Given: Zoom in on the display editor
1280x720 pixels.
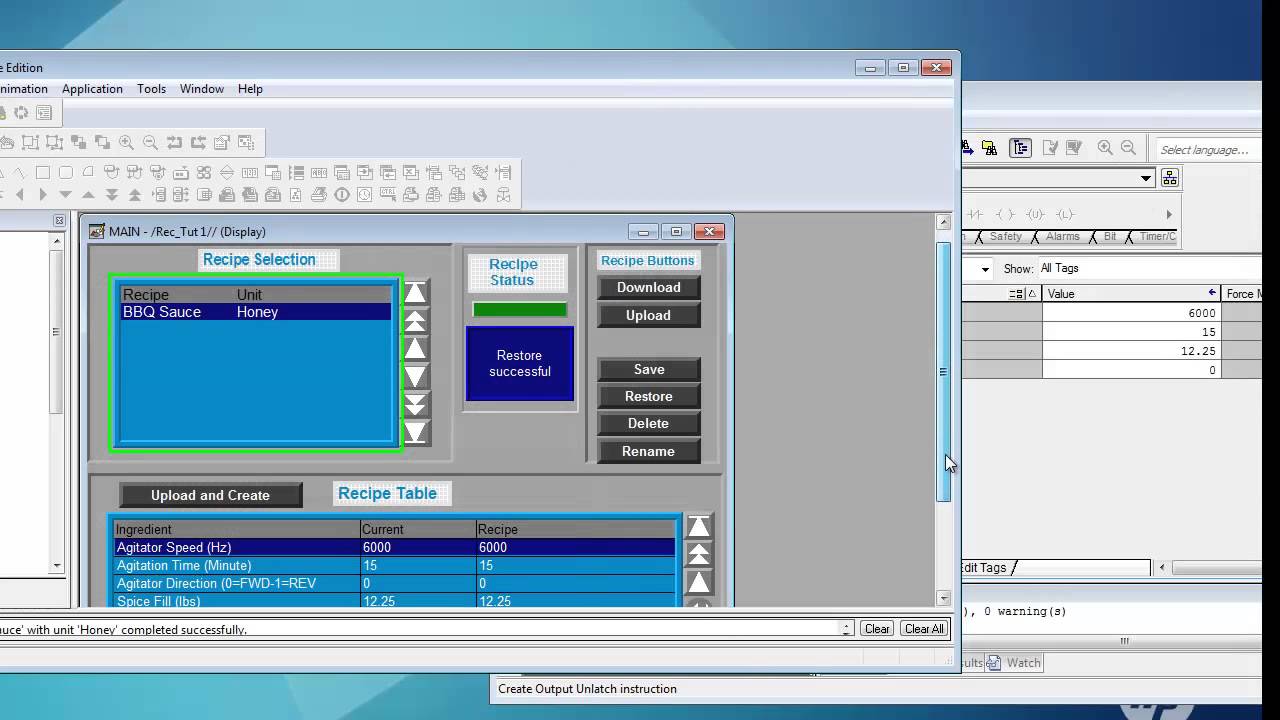Looking at the screenshot, I should tap(126, 142).
